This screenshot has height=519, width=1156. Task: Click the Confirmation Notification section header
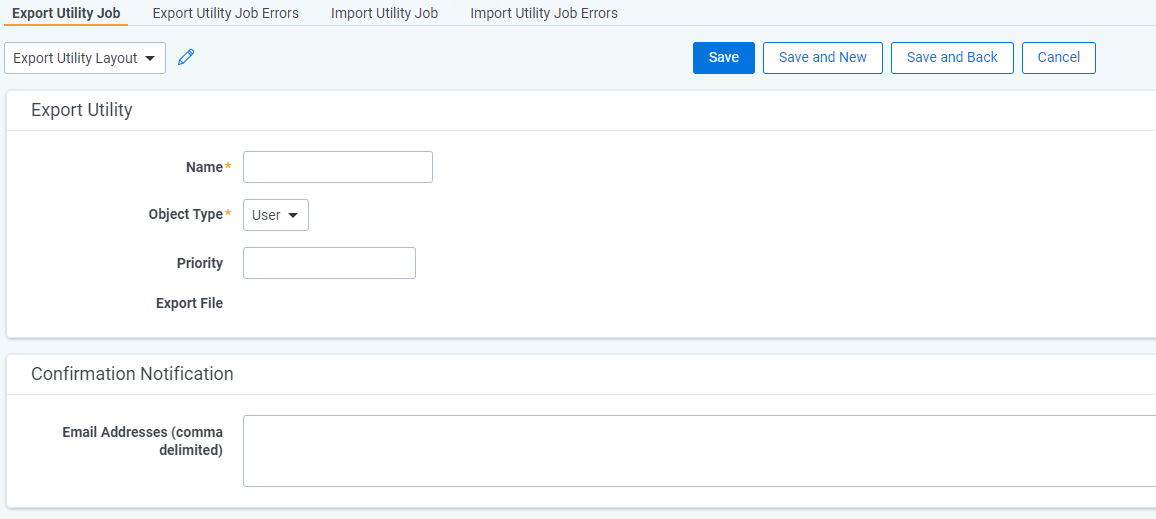pyautogui.click(x=132, y=374)
